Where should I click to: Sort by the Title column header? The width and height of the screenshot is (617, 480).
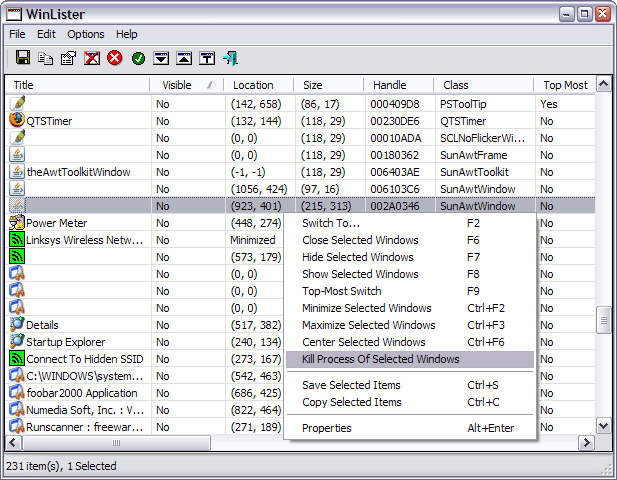(78, 85)
